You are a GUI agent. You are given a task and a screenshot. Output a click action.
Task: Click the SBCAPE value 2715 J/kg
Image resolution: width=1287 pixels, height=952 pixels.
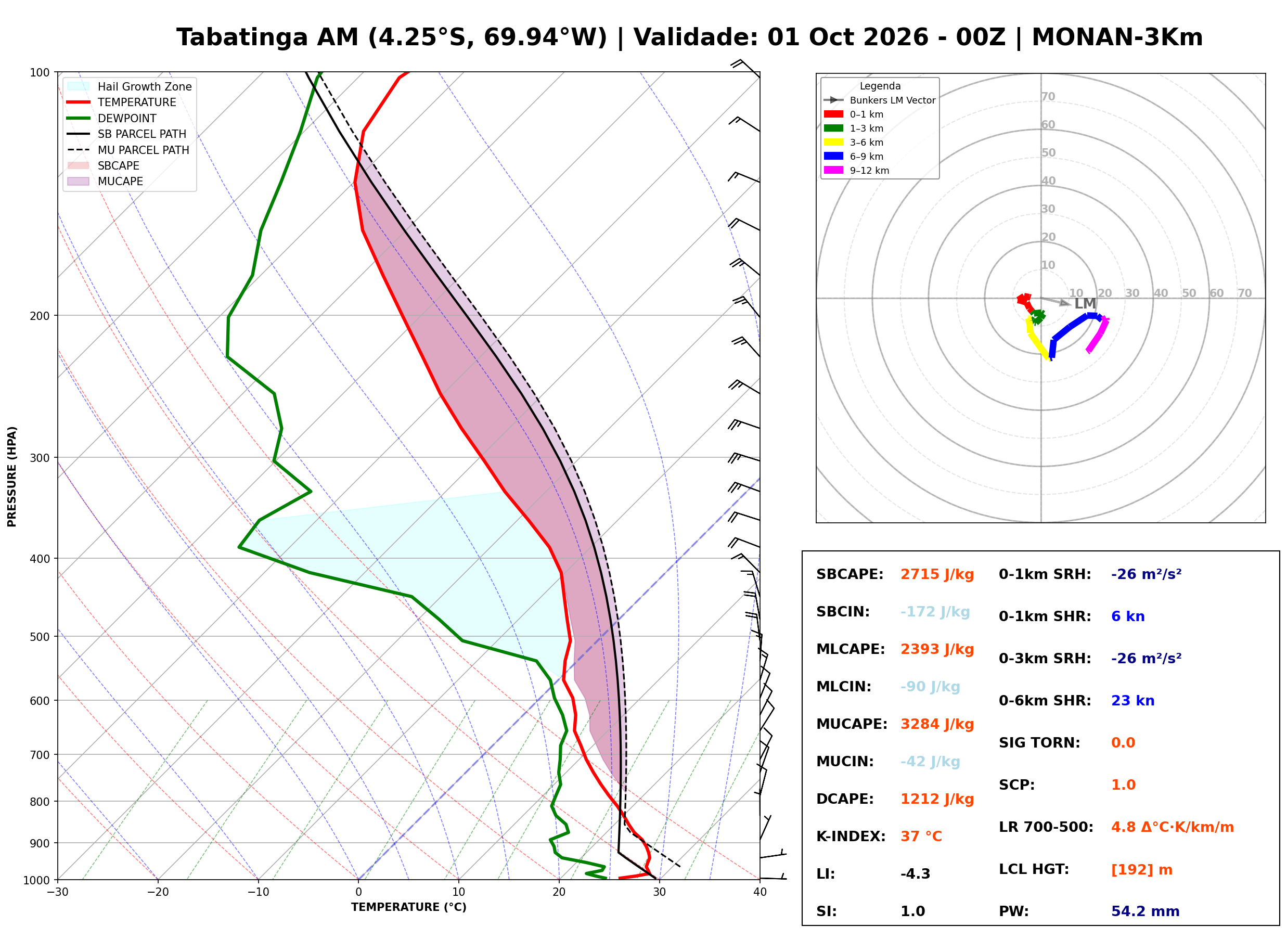coord(937,574)
